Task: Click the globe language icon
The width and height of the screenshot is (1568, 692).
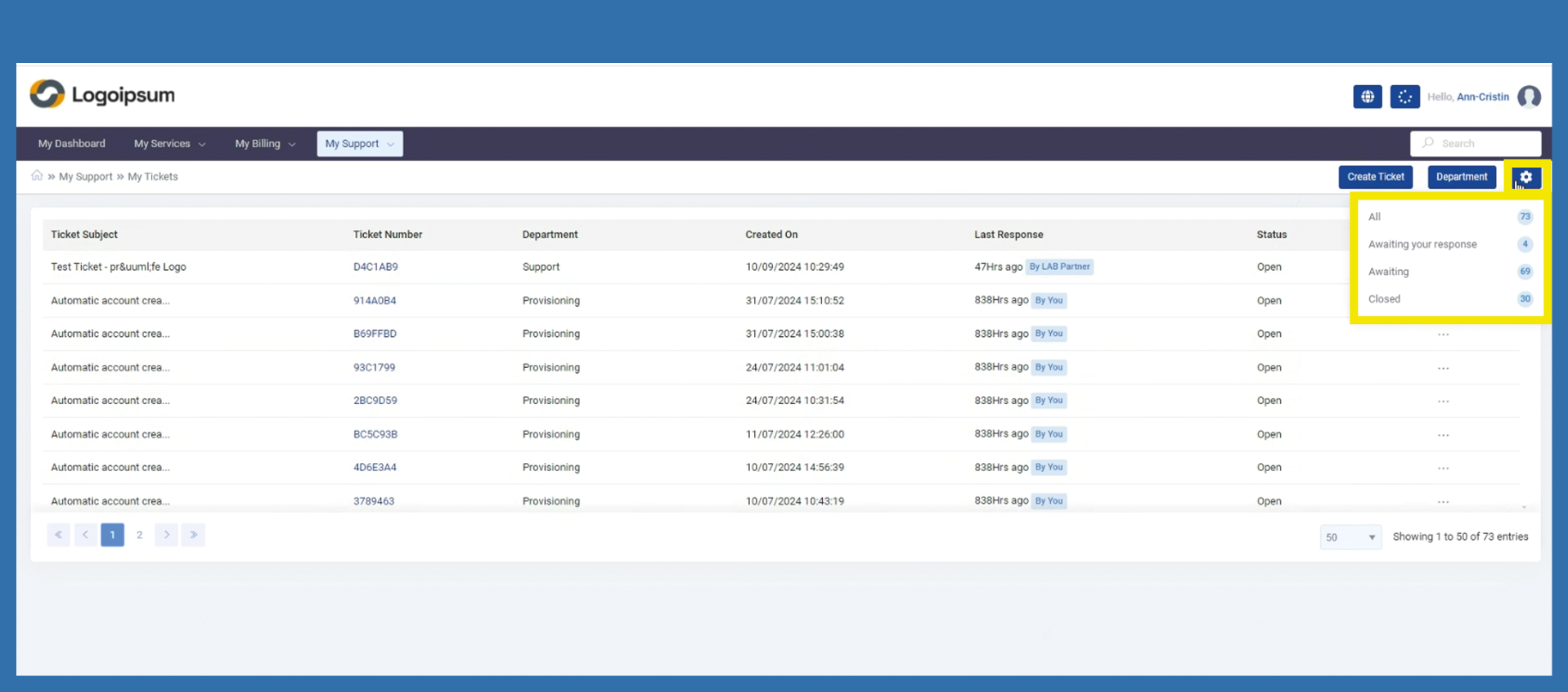Action: pos(1367,97)
